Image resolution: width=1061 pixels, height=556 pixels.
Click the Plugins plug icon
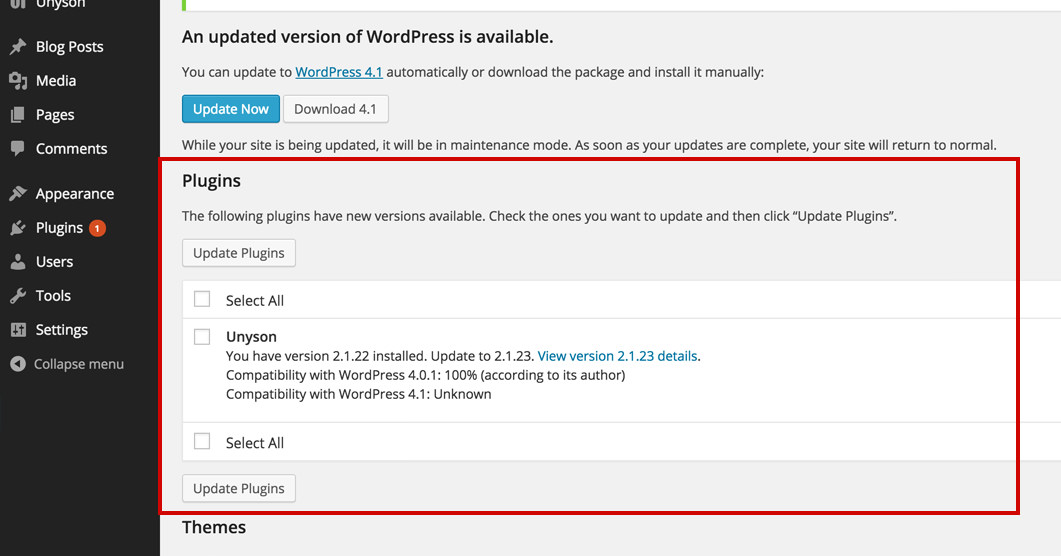(18, 228)
